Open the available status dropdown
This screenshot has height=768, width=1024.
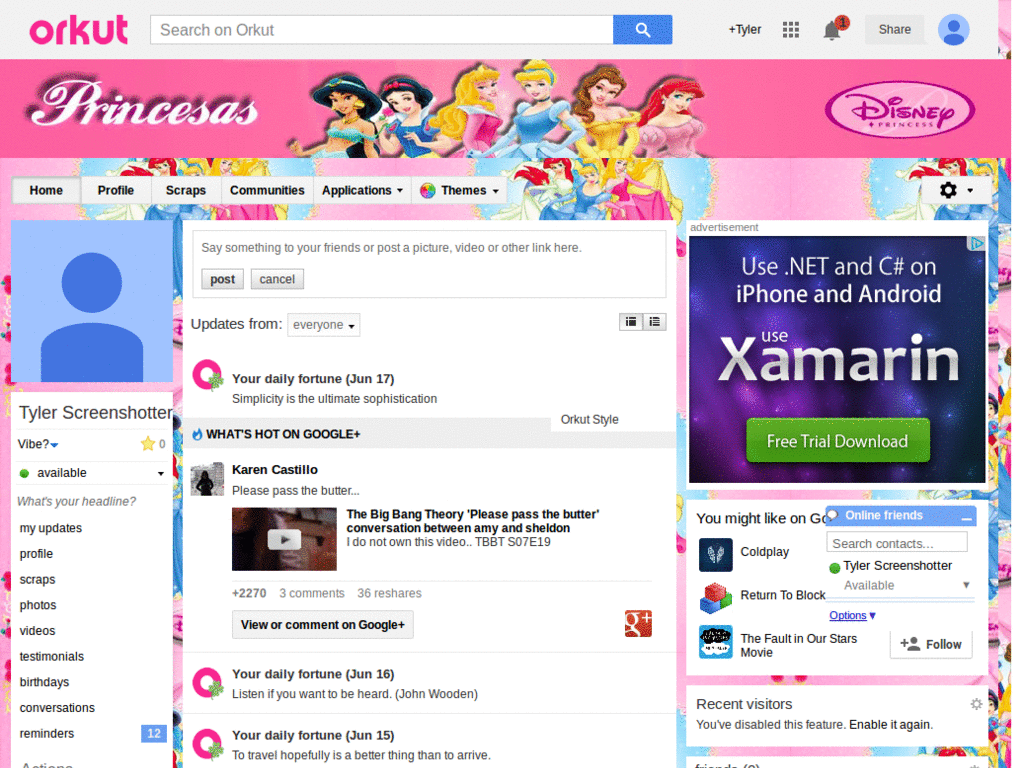point(91,473)
